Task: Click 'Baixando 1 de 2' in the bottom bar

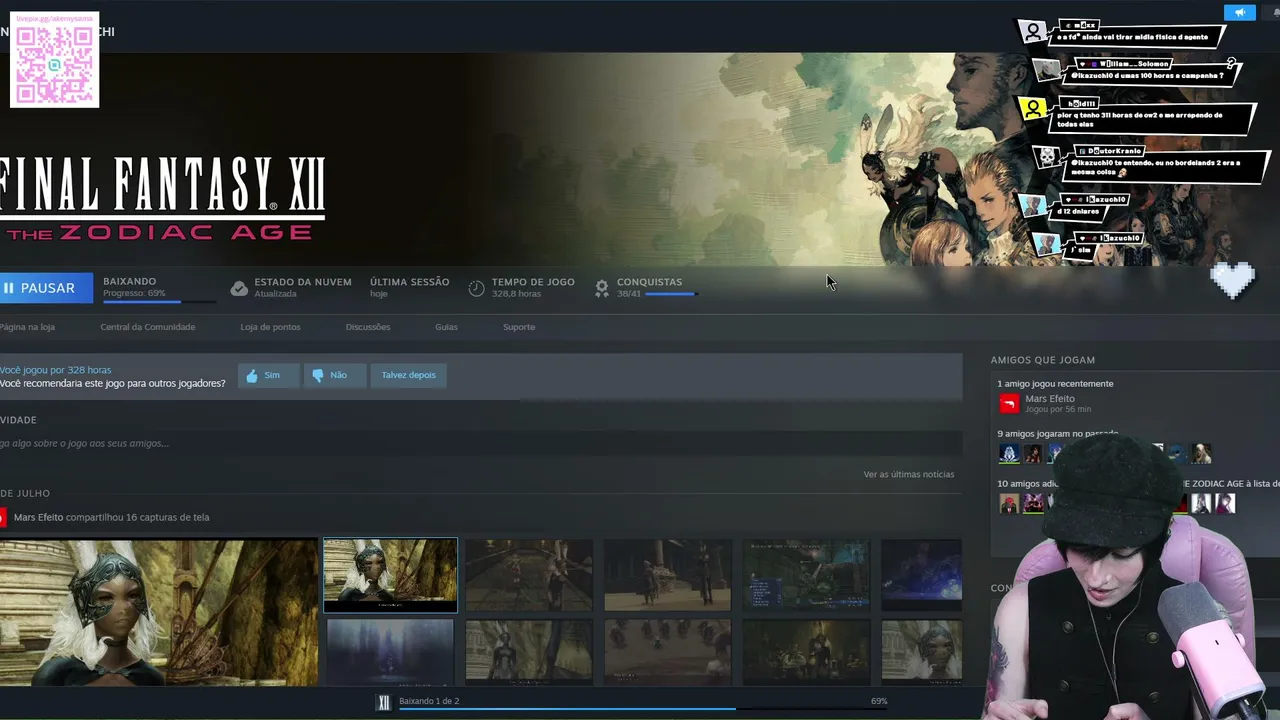Action: (429, 701)
